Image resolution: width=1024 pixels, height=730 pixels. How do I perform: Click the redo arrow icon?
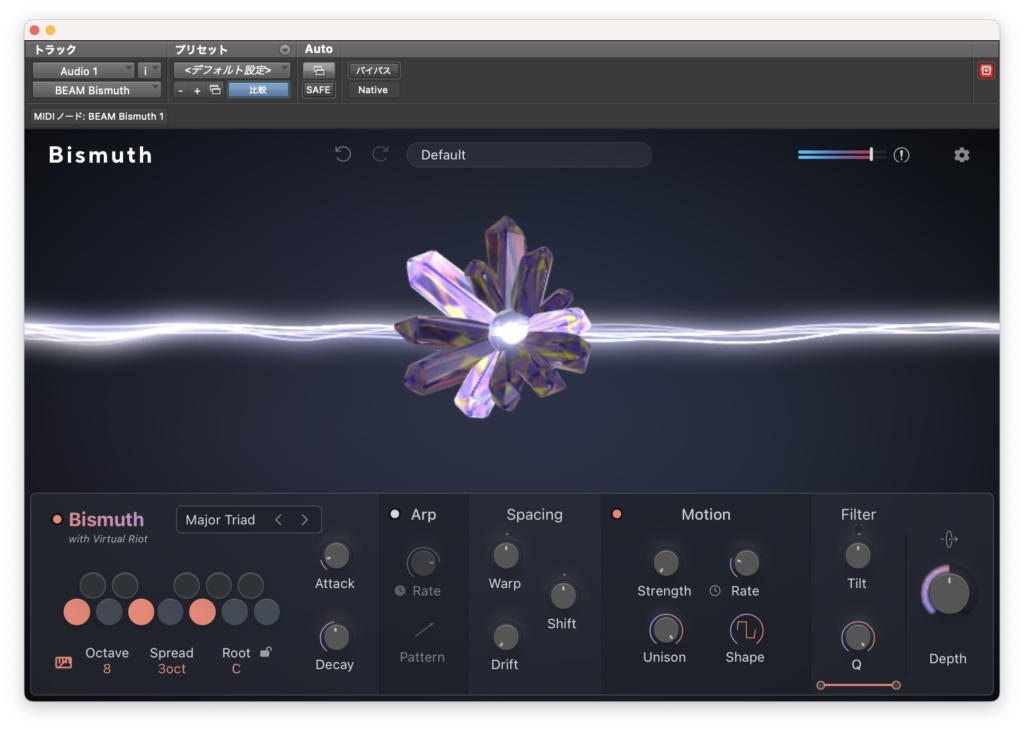click(x=380, y=154)
